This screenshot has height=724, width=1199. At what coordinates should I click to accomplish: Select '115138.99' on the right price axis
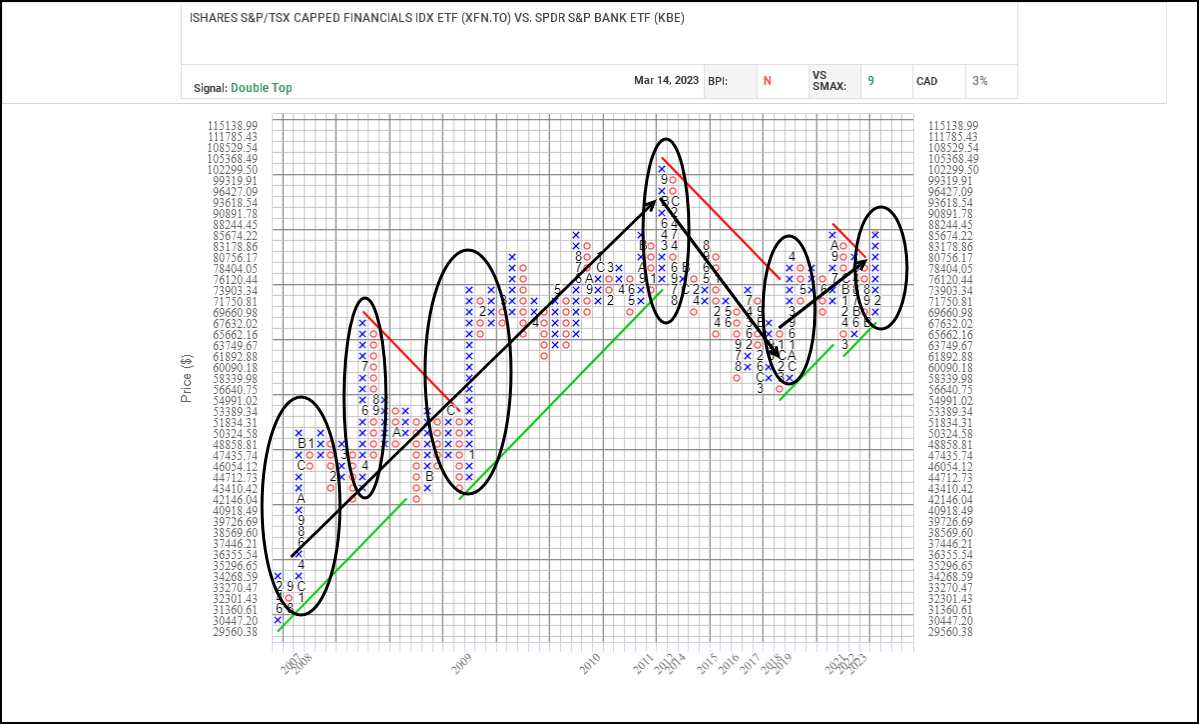(x=953, y=125)
